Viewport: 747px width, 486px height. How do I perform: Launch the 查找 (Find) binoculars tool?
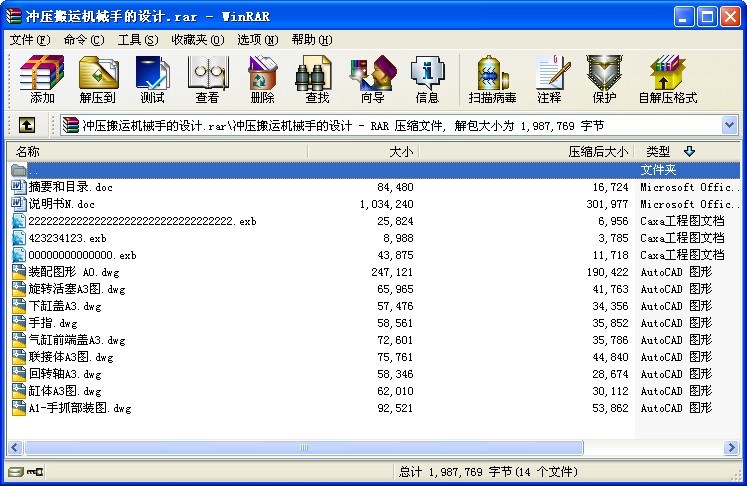[317, 79]
